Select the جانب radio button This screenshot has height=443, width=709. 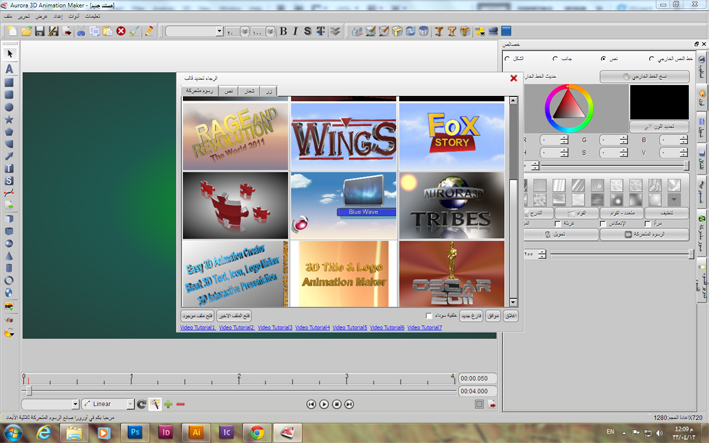(555, 59)
